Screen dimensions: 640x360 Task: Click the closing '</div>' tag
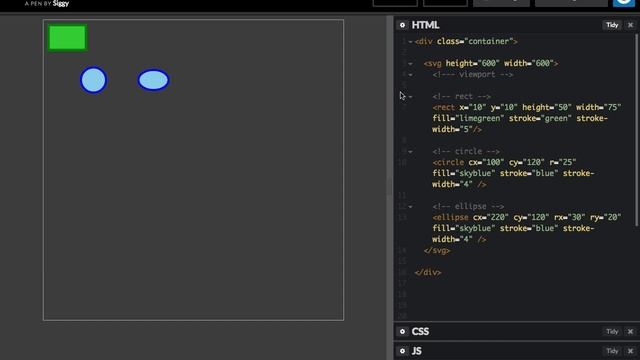tap(428, 273)
